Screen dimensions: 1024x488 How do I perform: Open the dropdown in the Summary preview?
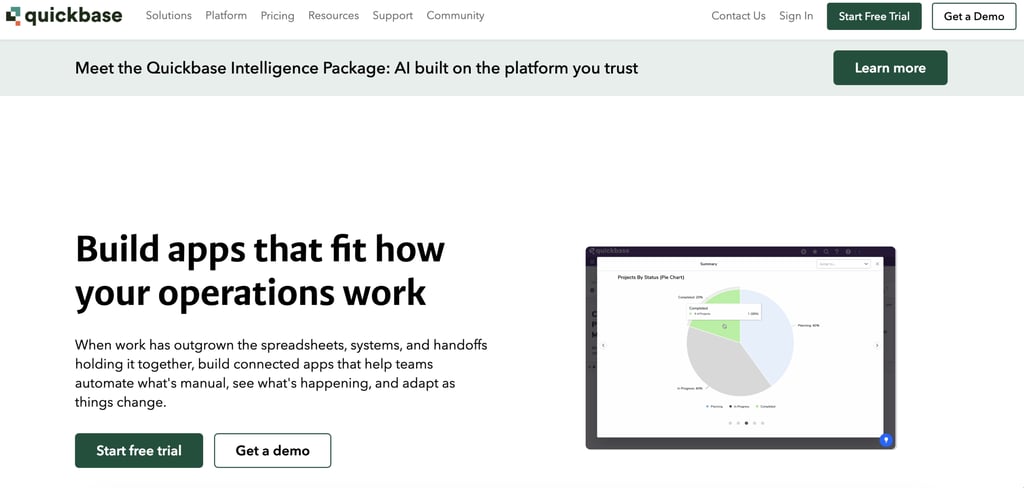pos(843,264)
